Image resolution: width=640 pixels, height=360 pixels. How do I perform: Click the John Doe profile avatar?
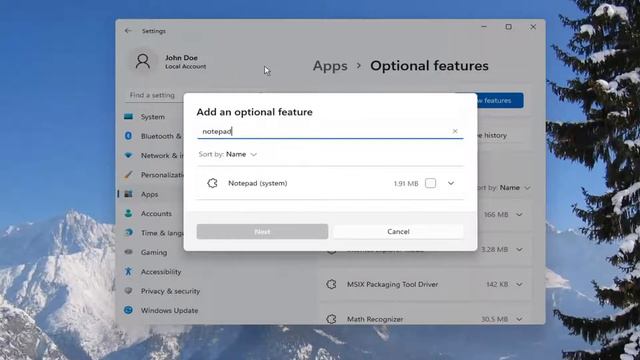pos(143,62)
